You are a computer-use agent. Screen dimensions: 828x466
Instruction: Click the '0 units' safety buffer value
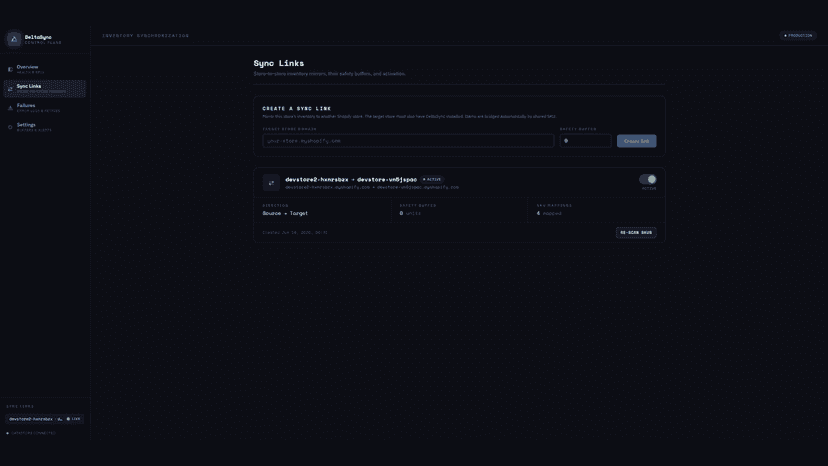point(410,213)
